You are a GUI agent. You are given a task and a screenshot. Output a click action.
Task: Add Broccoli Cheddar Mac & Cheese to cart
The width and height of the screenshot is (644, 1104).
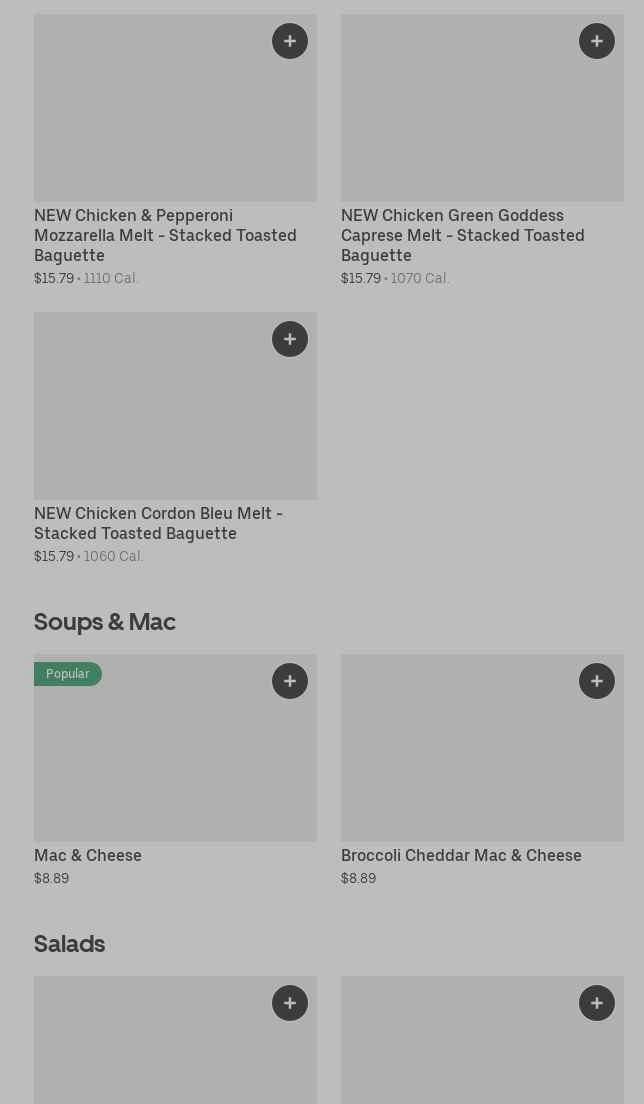pos(597,681)
